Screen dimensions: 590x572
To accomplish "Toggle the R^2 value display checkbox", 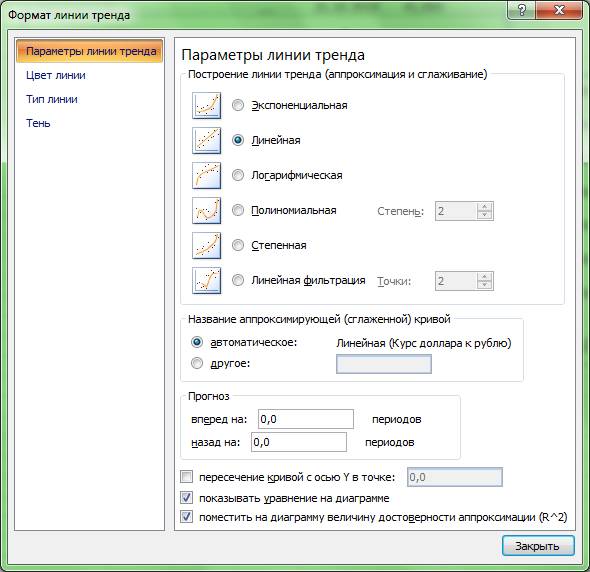I will pos(186,516).
